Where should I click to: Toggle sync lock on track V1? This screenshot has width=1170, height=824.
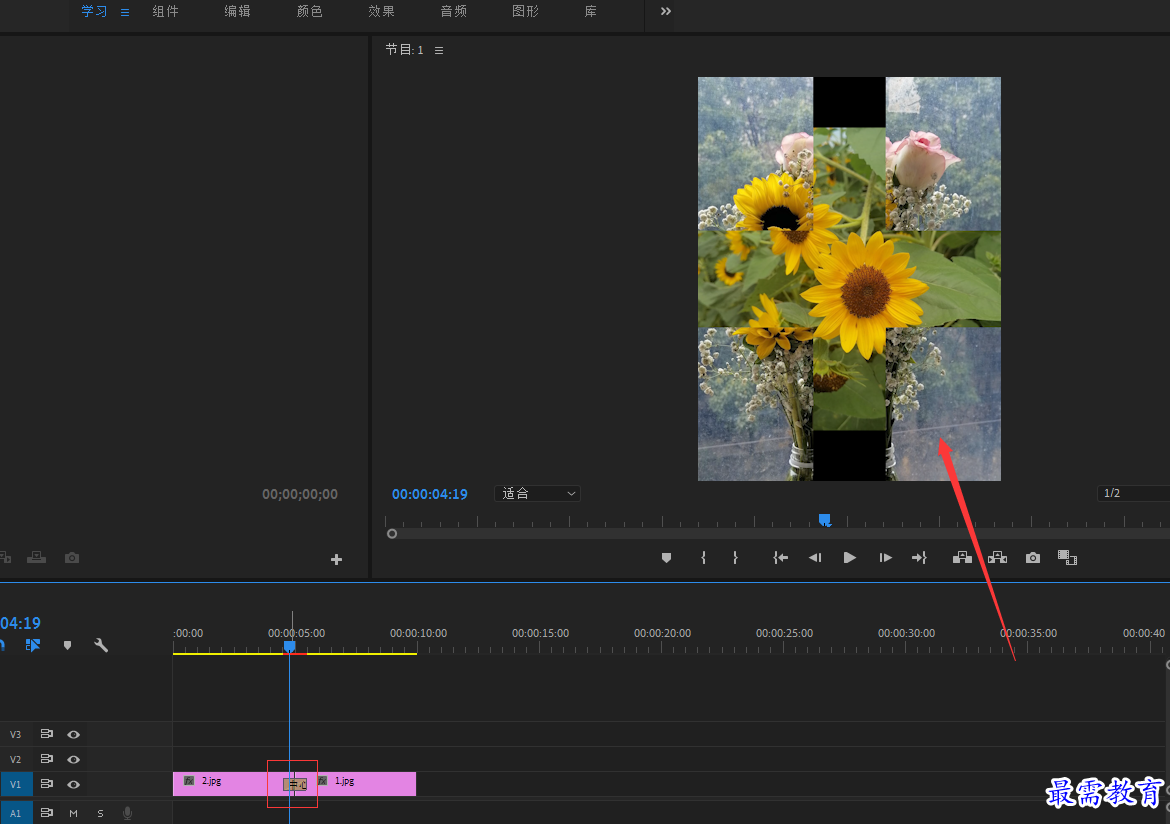[46, 784]
